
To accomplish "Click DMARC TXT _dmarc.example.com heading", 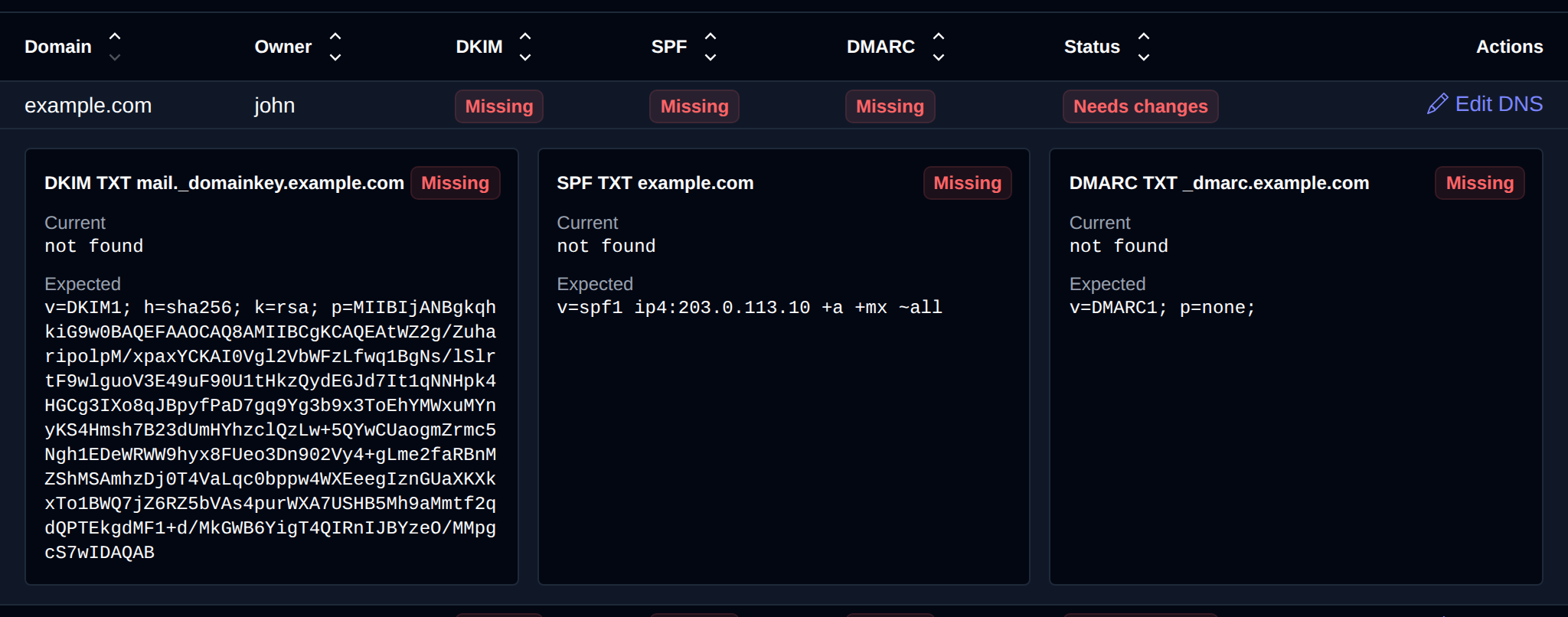I will pos(1220,183).
